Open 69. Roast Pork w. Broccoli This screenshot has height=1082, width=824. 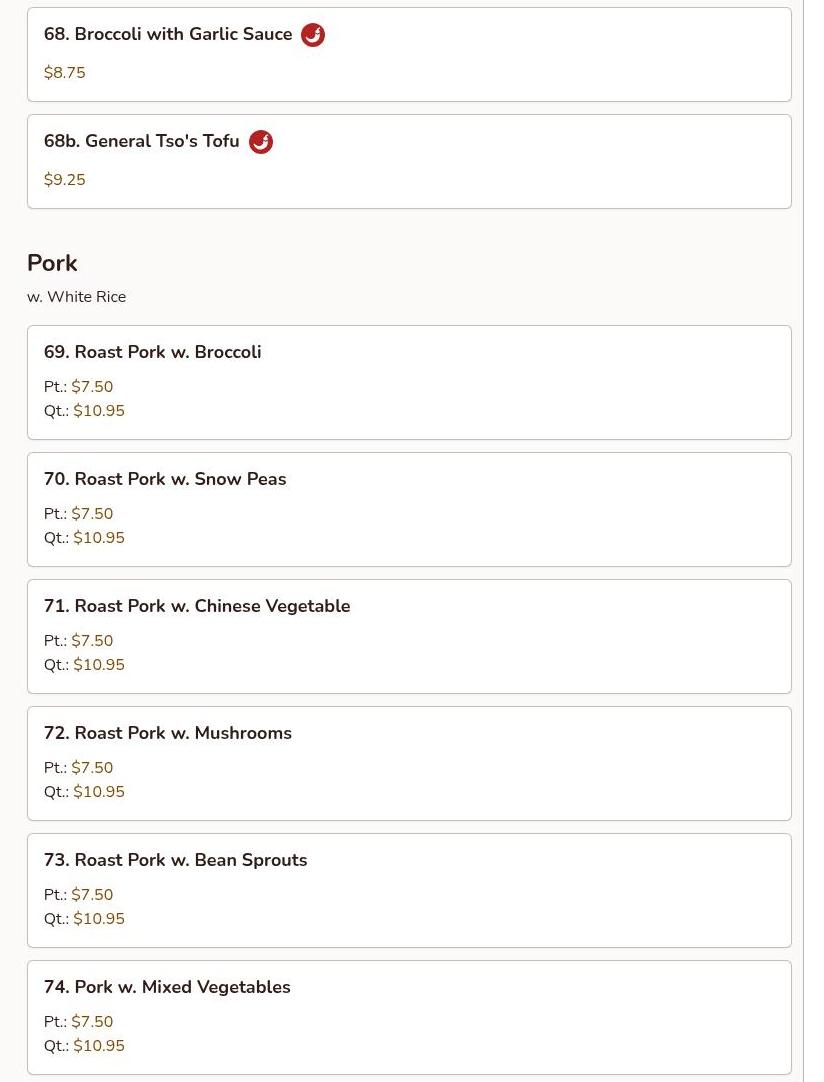point(153,352)
